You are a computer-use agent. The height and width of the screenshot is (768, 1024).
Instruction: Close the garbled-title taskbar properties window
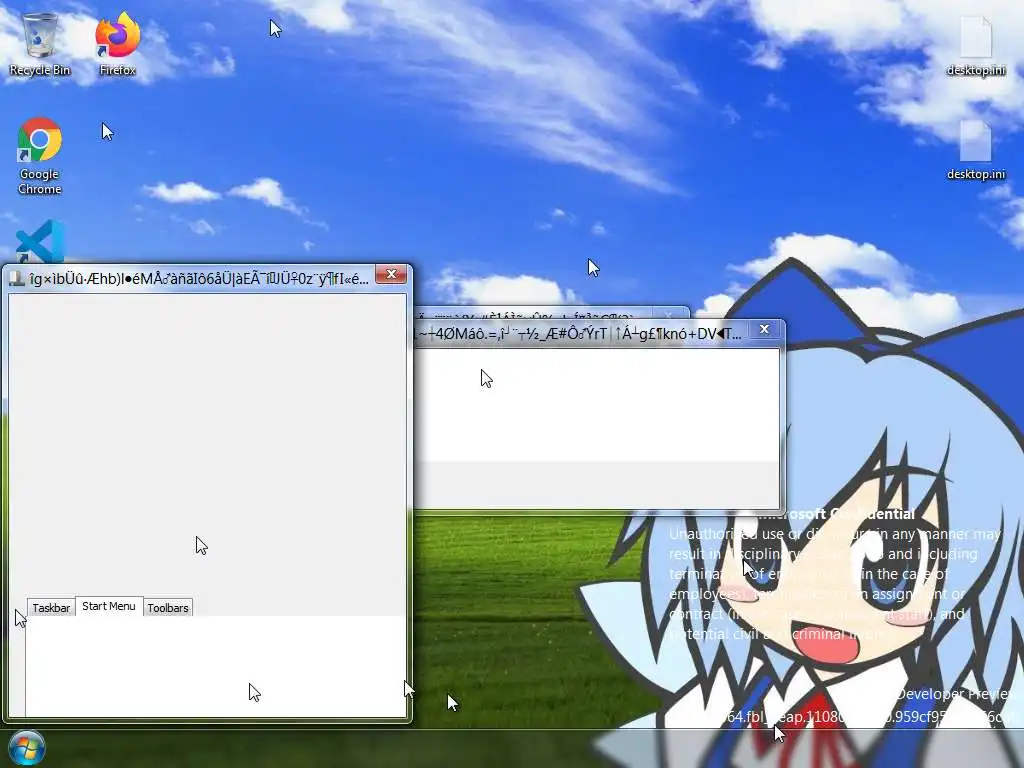[x=391, y=274]
